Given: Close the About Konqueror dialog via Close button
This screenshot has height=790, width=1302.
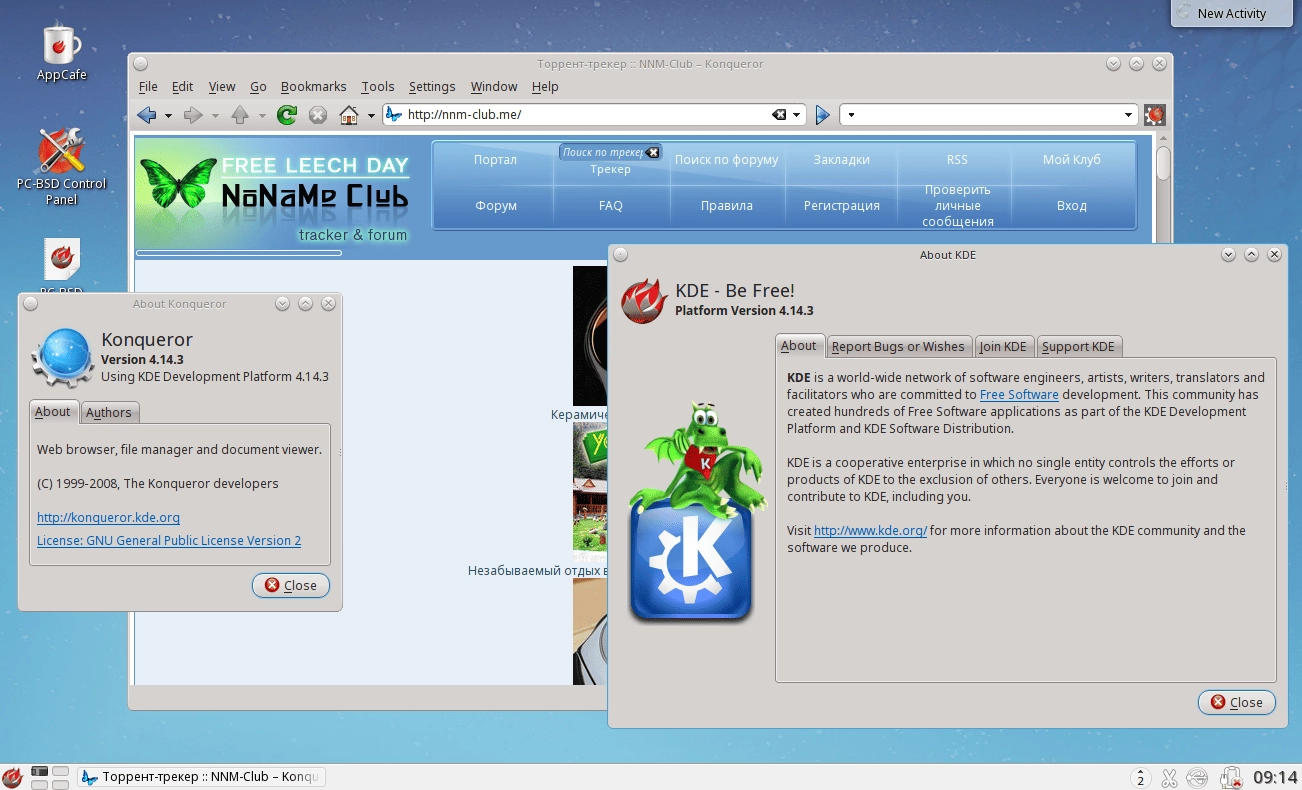Looking at the screenshot, I should coord(291,586).
